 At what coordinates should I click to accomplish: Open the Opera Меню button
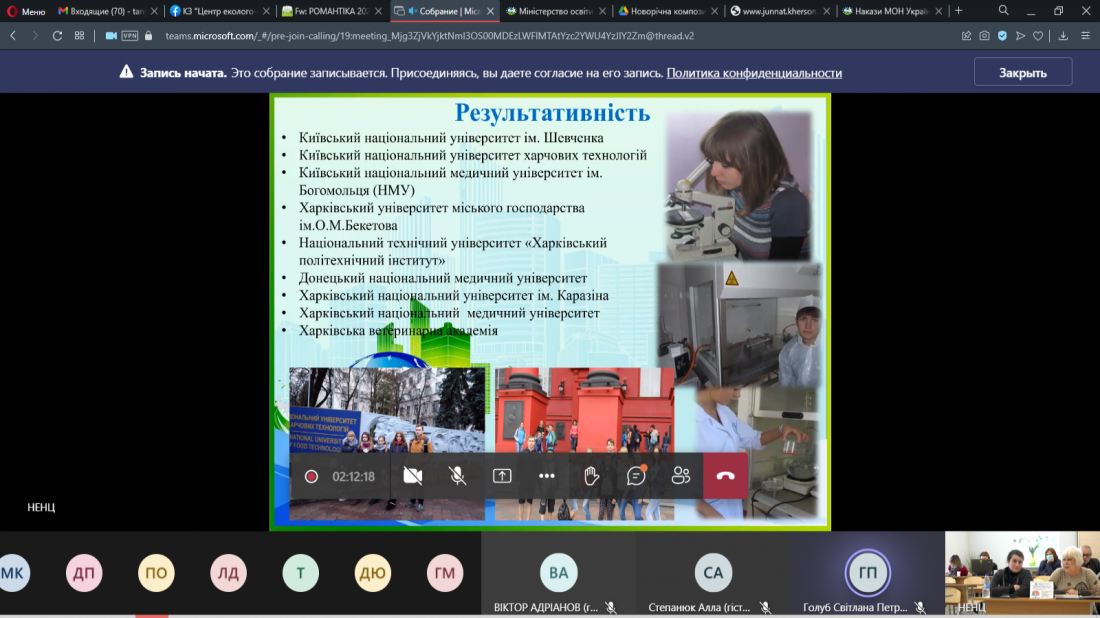(26, 11)
